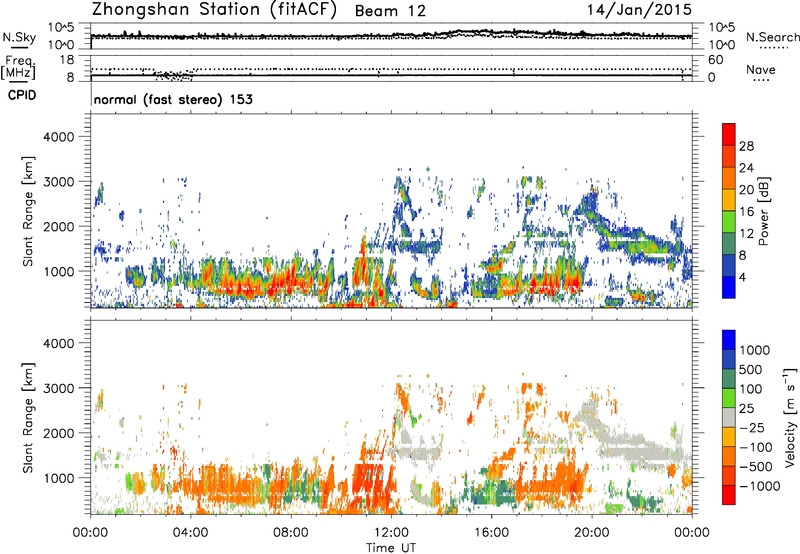Click the "25" velocity color bar label
The width and height of the screenshot is (800, 554).
click(746, 409)
